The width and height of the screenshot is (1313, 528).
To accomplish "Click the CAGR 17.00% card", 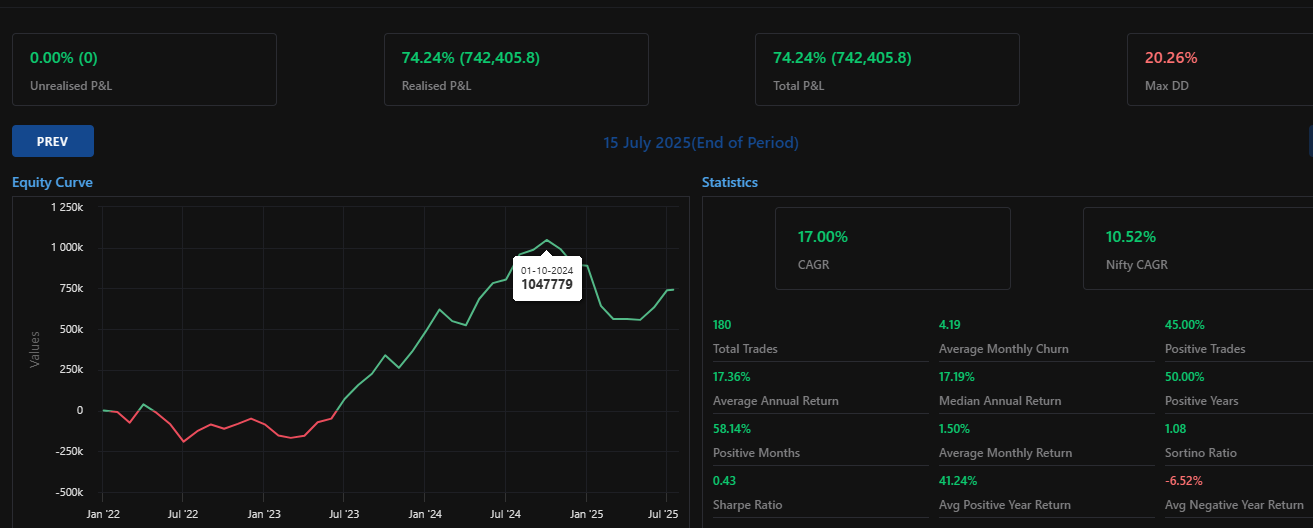I will [893, 248].
